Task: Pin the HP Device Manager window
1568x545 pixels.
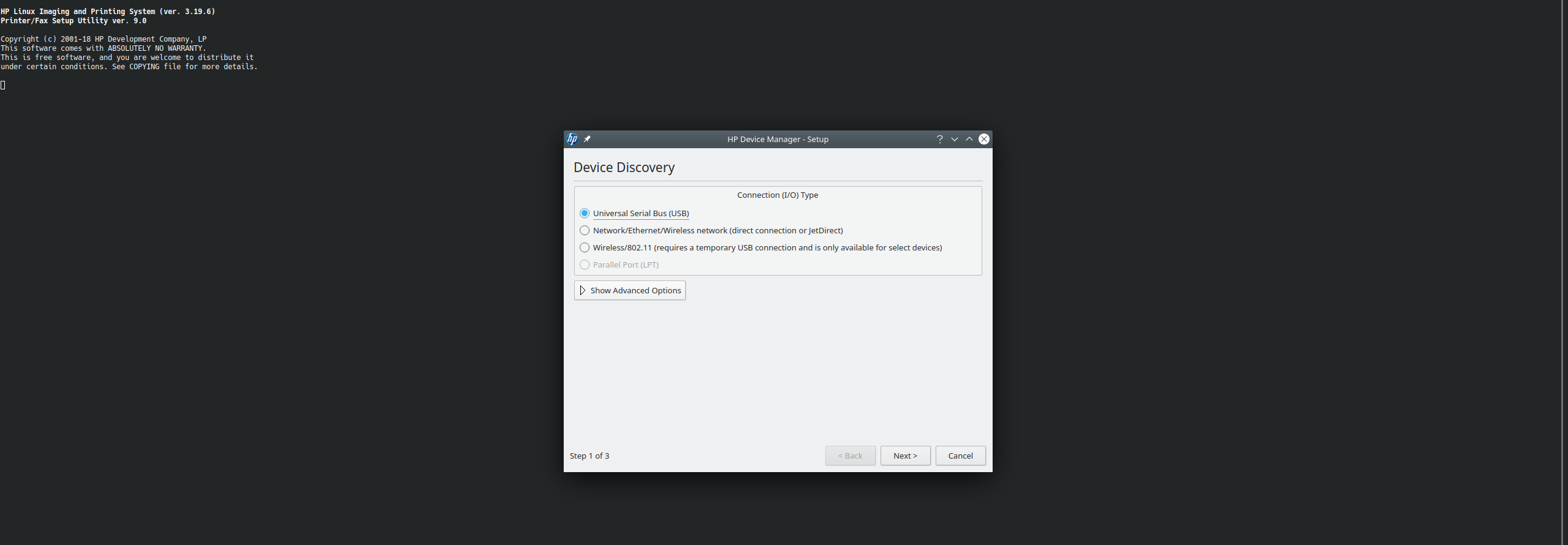Action: tap(587, 139)
